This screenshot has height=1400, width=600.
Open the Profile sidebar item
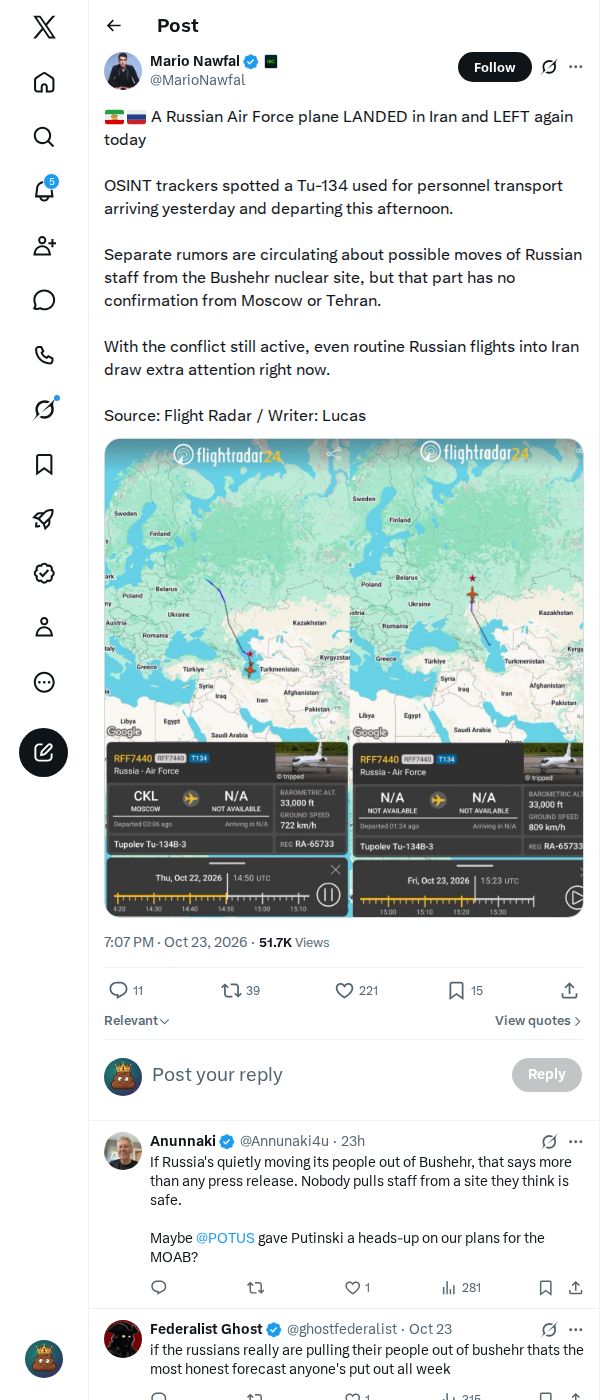(44, 627)
